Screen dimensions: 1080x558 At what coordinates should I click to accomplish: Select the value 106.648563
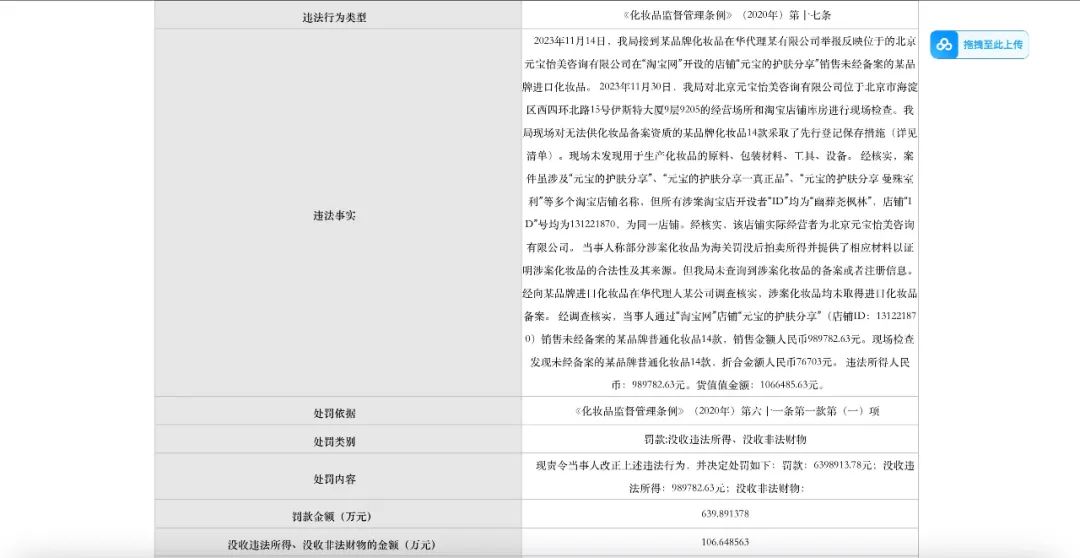click(x=725, y=542)
